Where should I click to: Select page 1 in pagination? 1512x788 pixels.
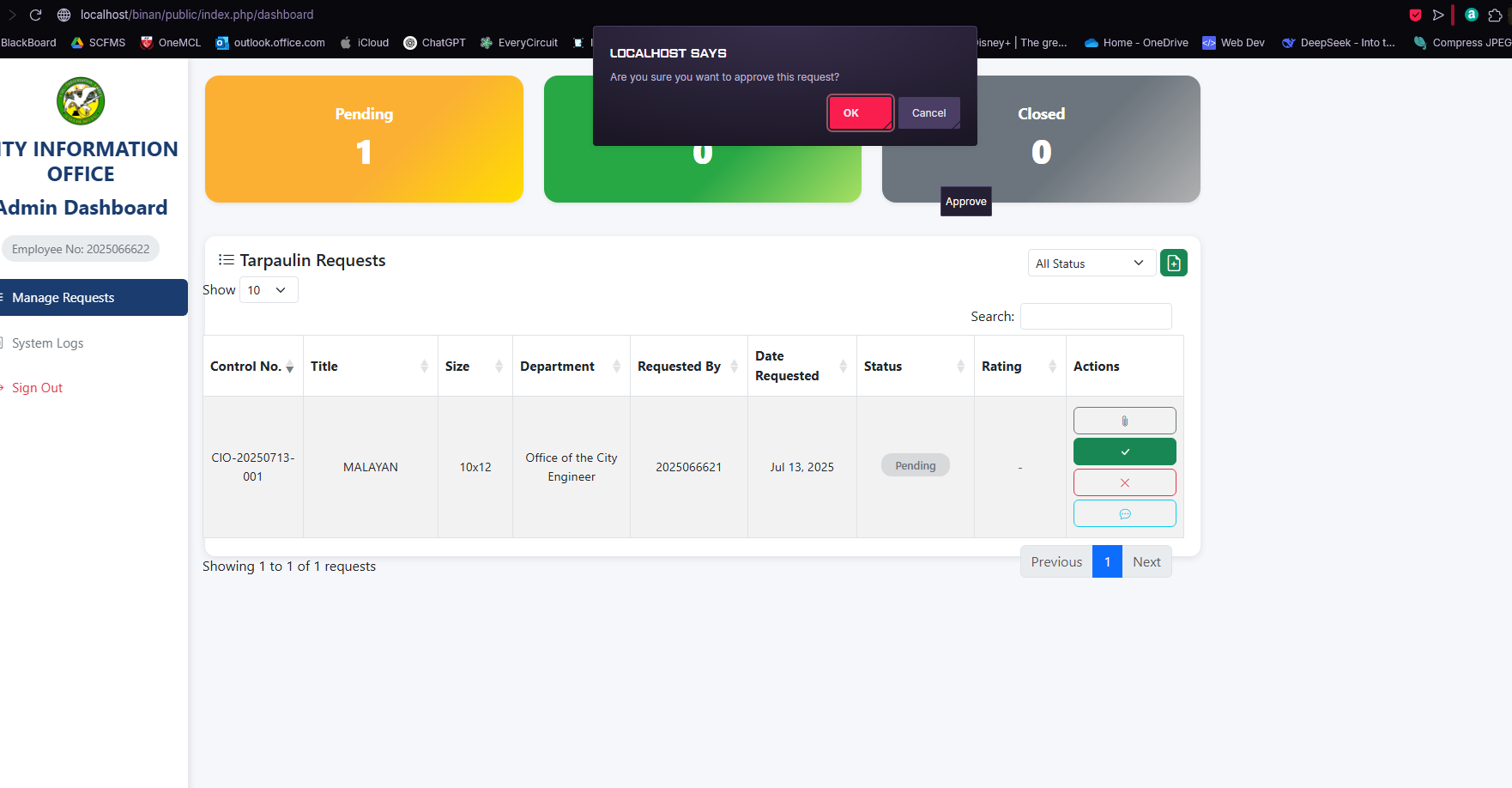click(1107, 561)
